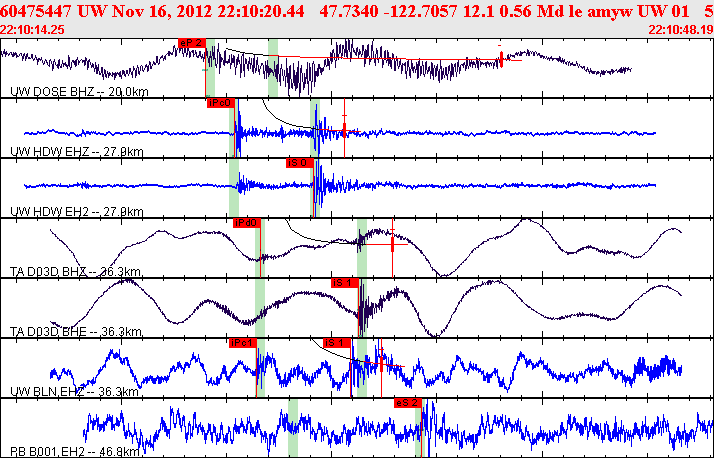Select the UW BLN EHZ -- 36.3km label

point(74,392)
